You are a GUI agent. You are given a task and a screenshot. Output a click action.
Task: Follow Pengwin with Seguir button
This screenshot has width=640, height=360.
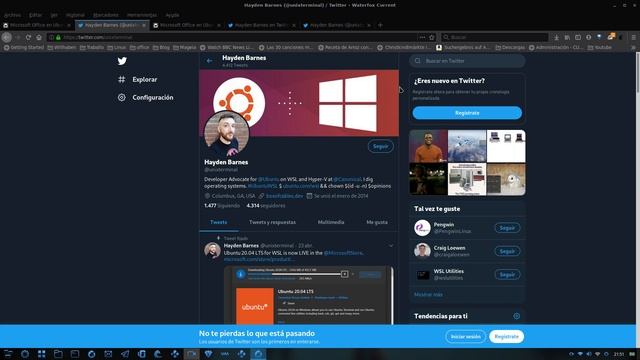coord(507,228)
